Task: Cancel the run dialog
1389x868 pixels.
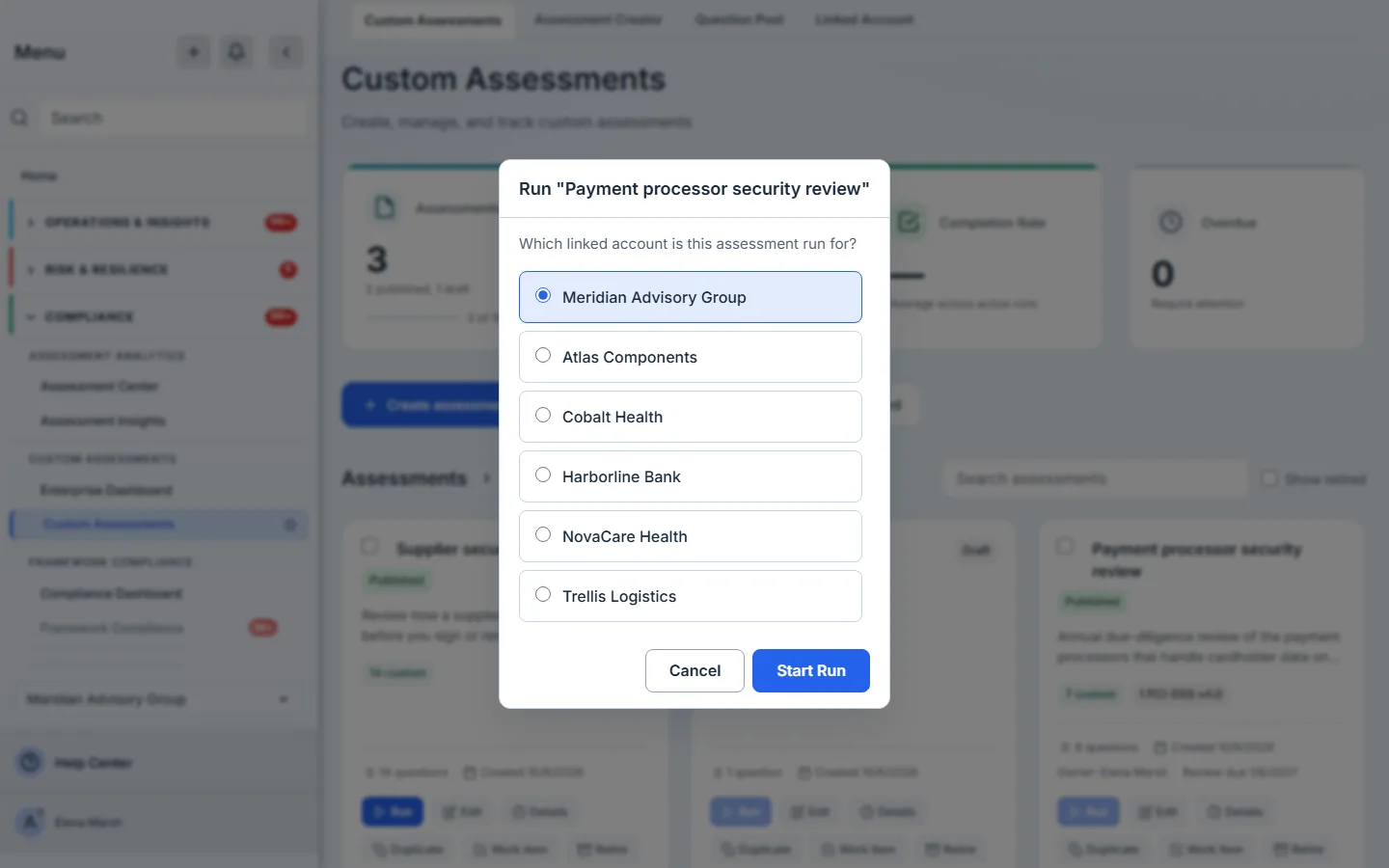Action: 694,670
